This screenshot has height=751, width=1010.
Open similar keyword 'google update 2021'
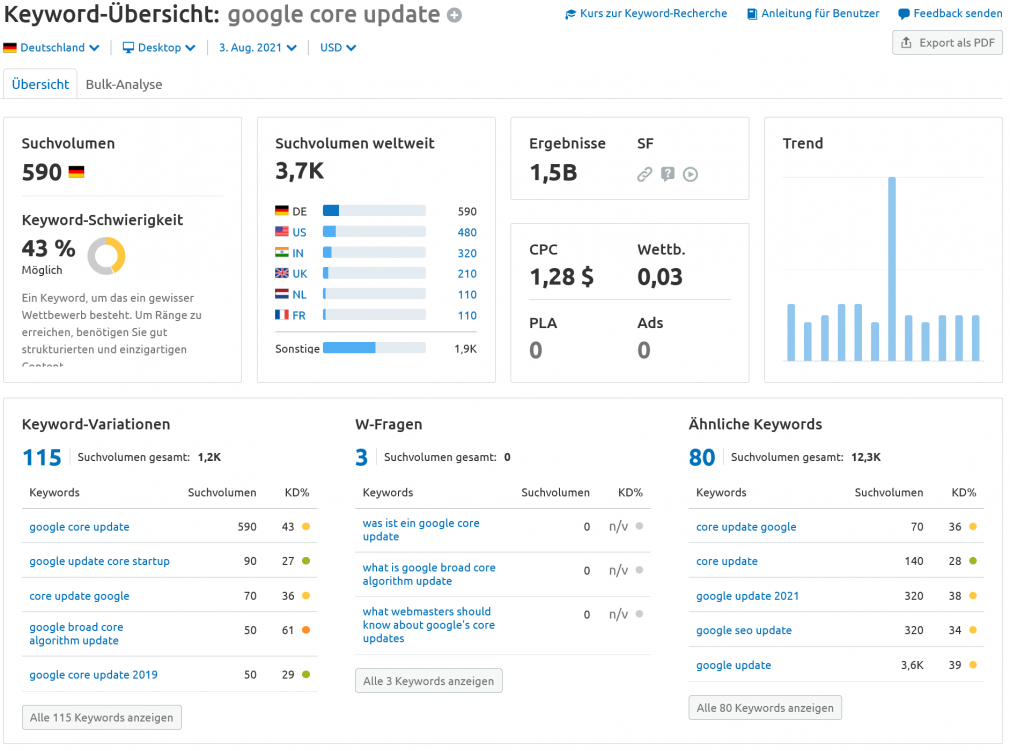point(747,596)
